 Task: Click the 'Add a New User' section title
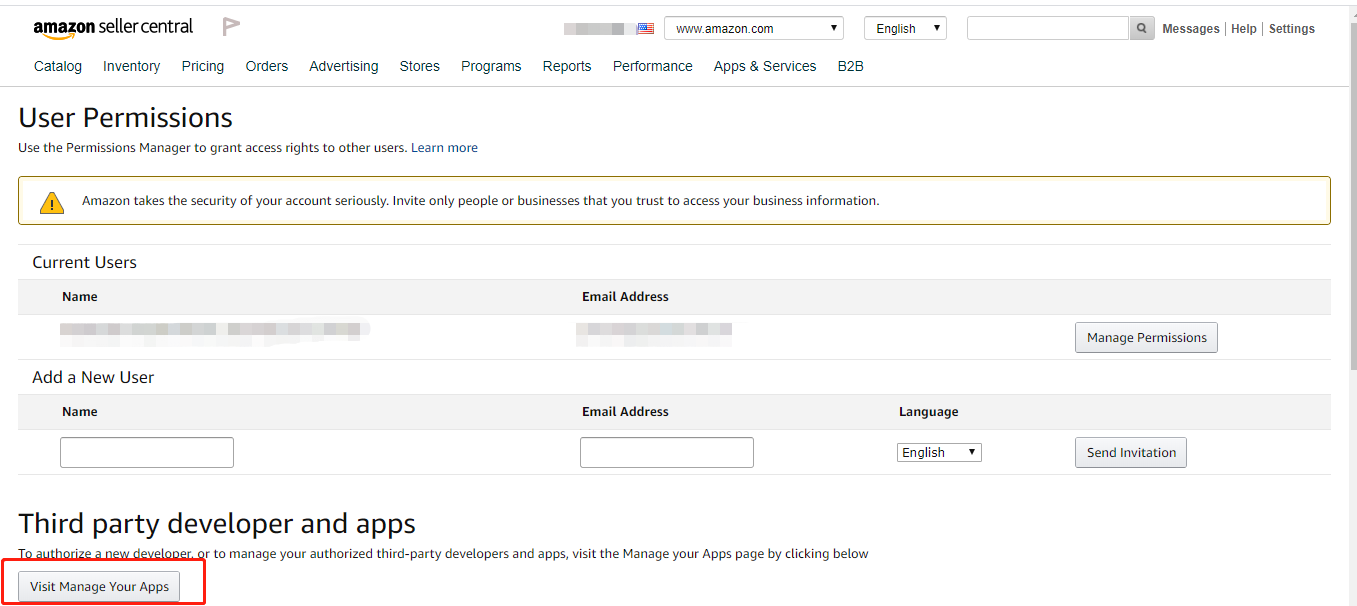[93, 377]
